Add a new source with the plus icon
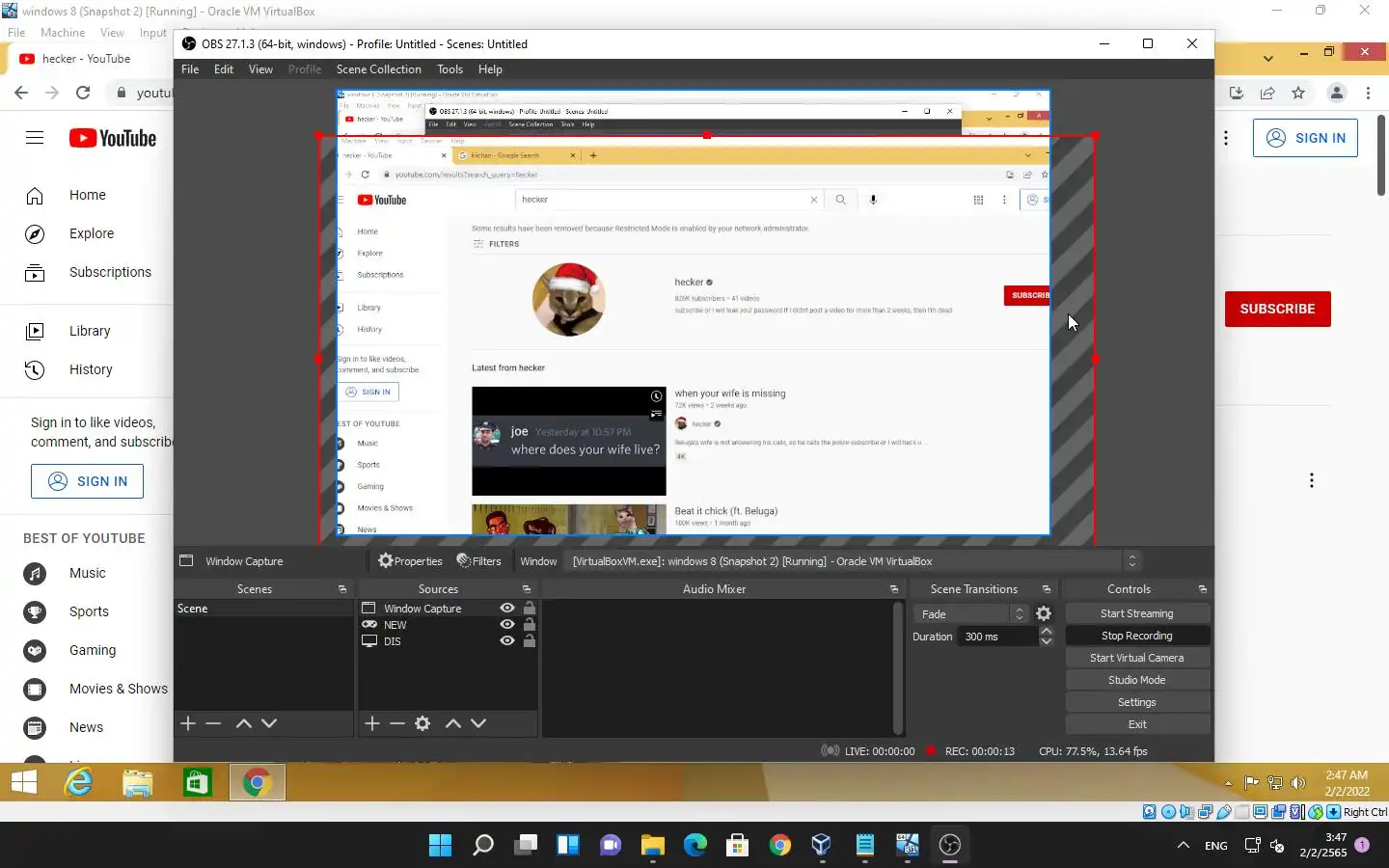This screenshot has width=1389, height=868. pos(372,723)
